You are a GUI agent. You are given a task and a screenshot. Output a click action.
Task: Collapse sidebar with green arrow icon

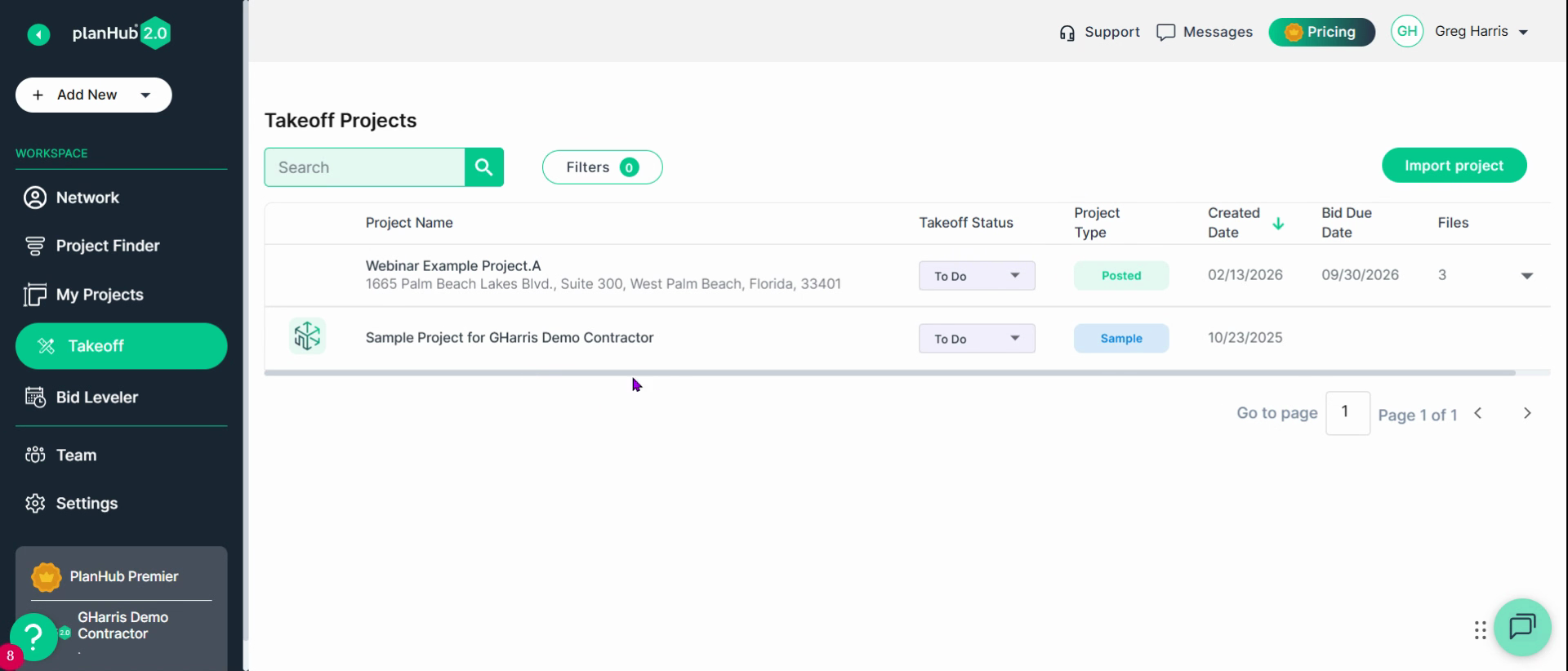38,34
